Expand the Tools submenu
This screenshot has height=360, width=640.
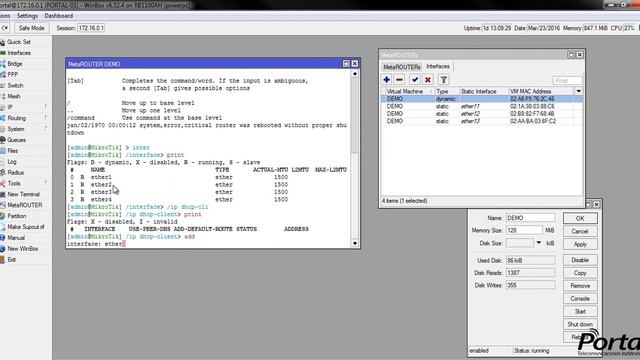click(46, 183)
